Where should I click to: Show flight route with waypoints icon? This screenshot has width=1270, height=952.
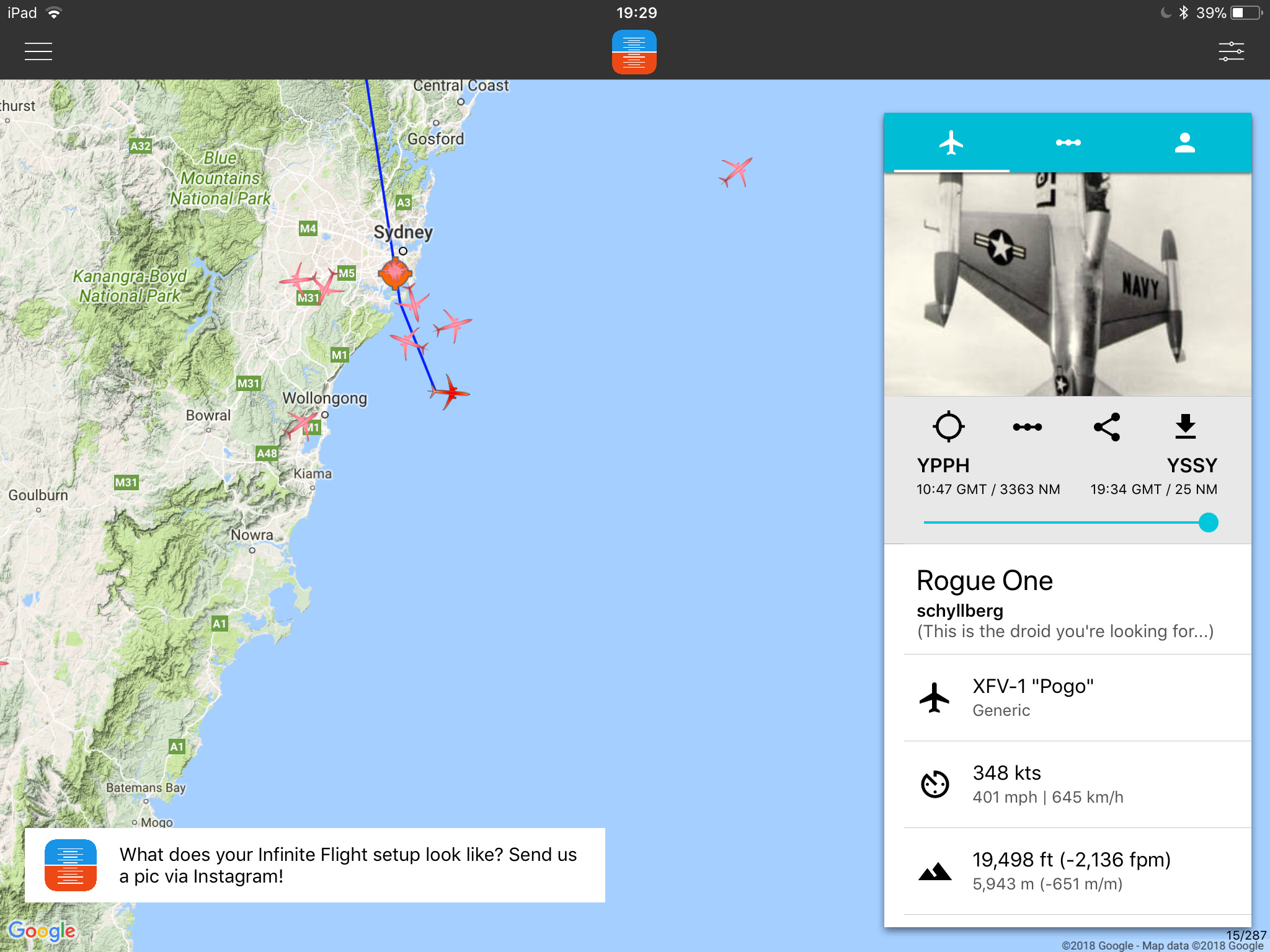coord(1027,426)
